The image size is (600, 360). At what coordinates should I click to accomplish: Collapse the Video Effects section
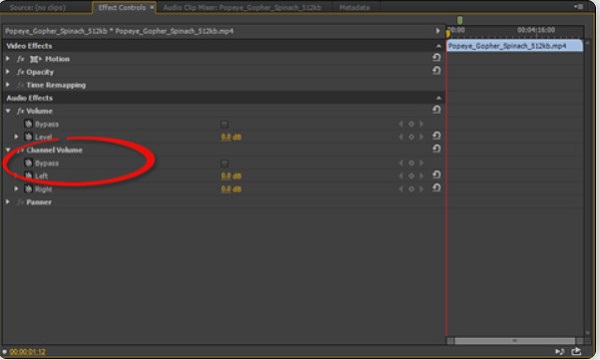pyautogui.click(x=439, y=46)
